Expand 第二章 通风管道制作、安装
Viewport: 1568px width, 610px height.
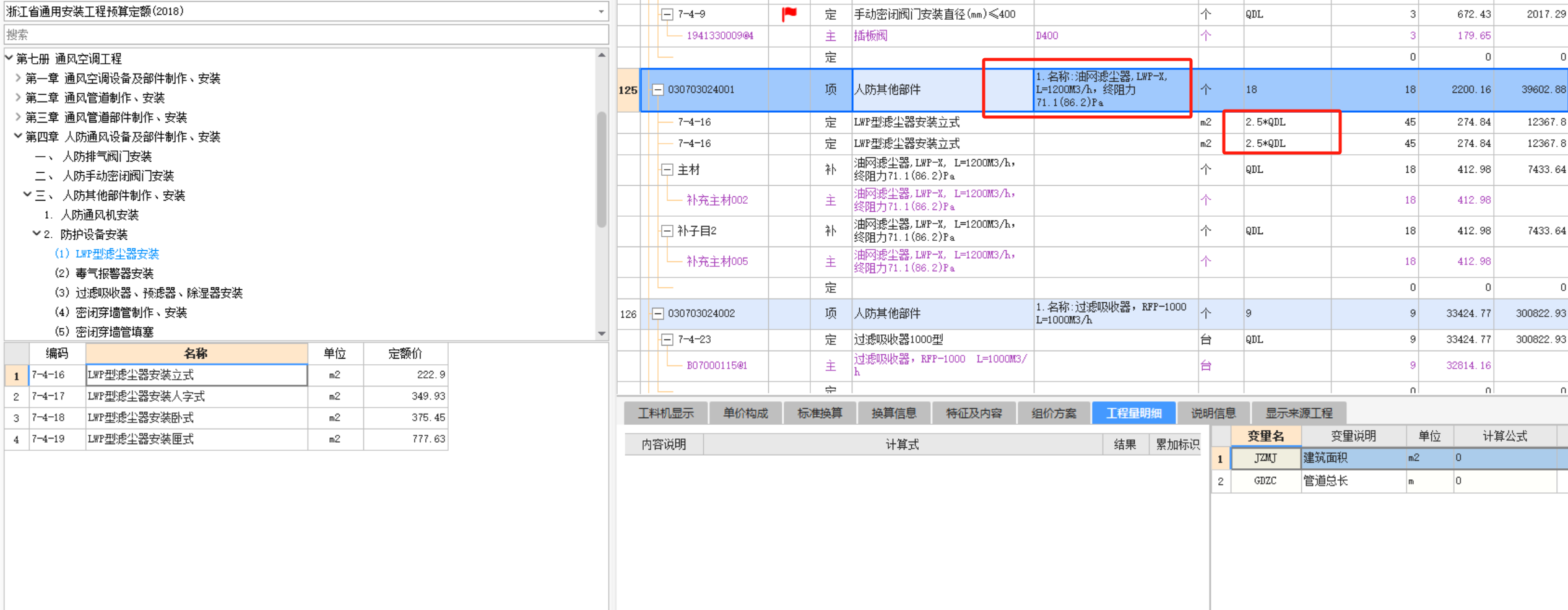[x=18, y=98]
